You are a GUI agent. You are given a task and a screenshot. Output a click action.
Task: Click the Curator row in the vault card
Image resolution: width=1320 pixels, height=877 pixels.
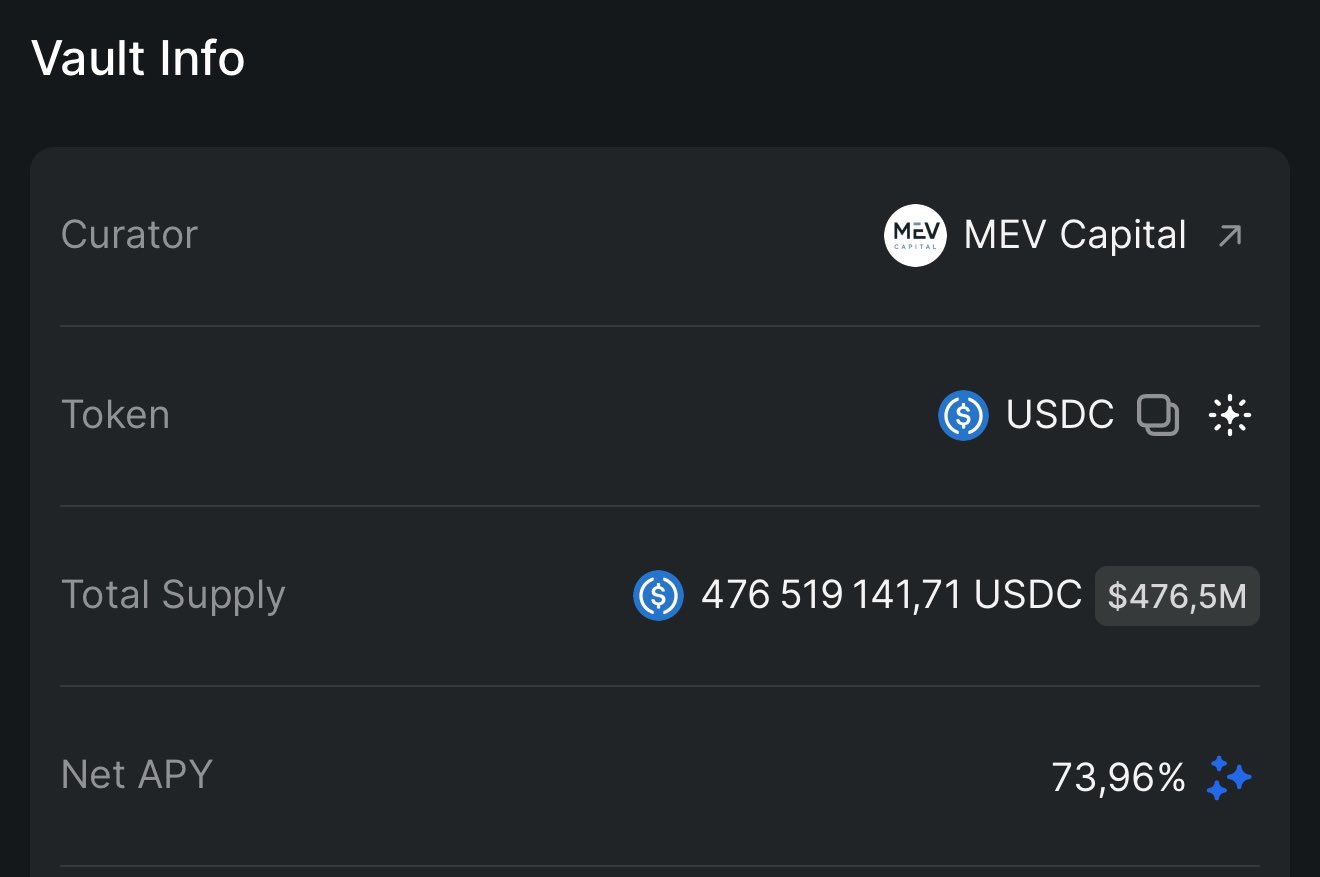pyautogui.click(x=660, y=236)
